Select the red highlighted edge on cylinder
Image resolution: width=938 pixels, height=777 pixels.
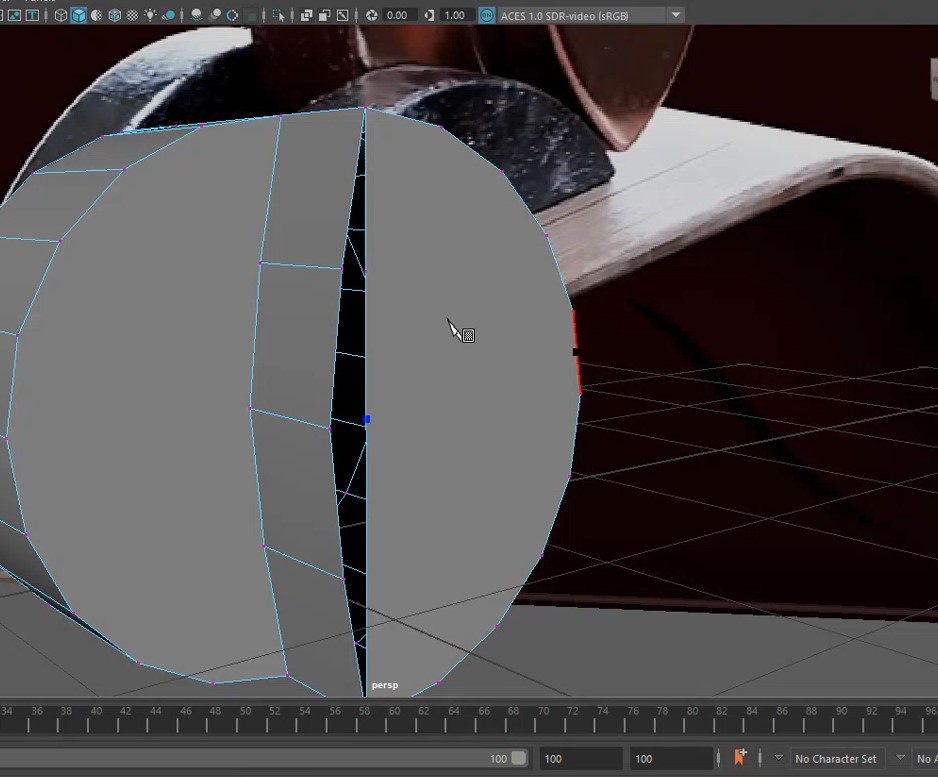(577, 352)
